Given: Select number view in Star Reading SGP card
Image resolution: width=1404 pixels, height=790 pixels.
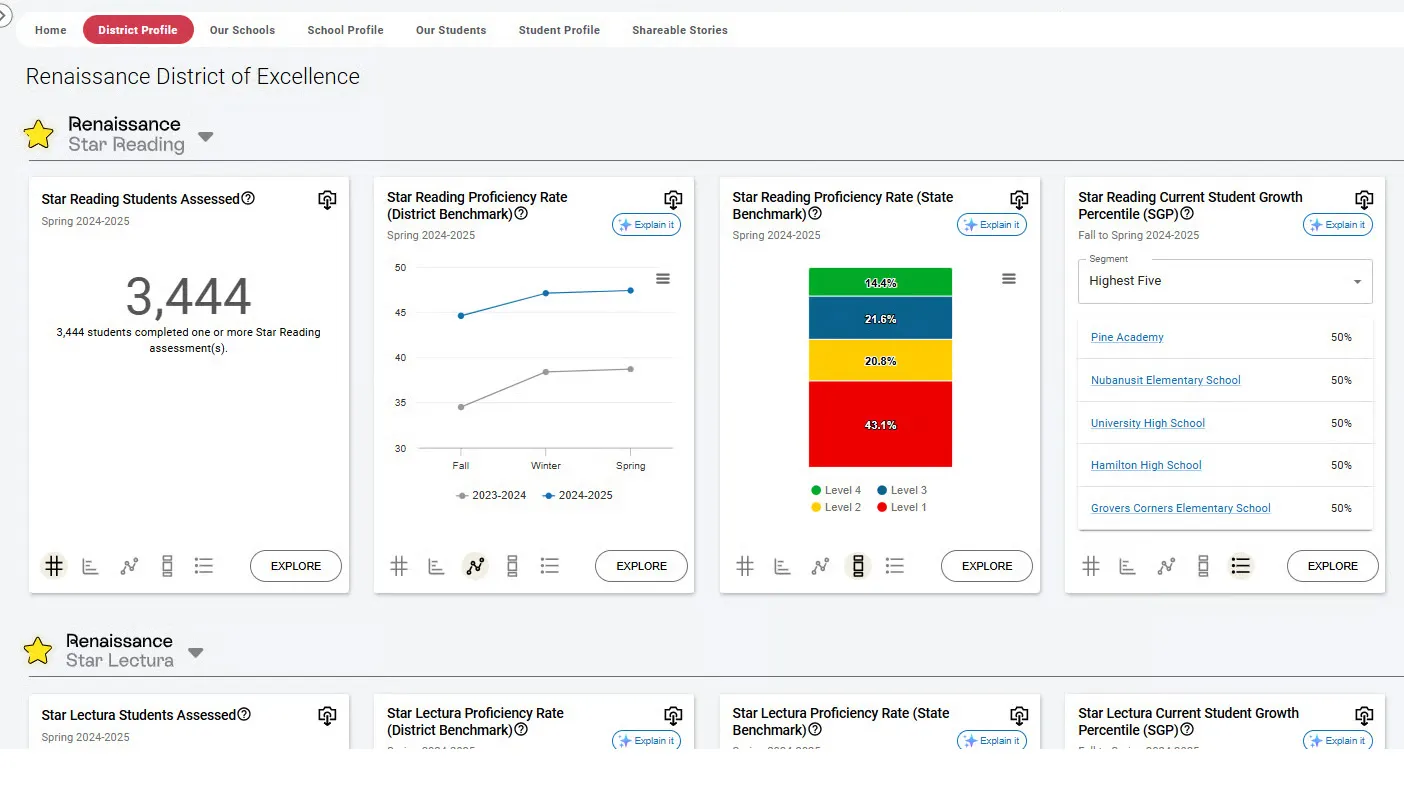Looking at the screenshot, I should pyautogui.click(x=1091, y=566).
